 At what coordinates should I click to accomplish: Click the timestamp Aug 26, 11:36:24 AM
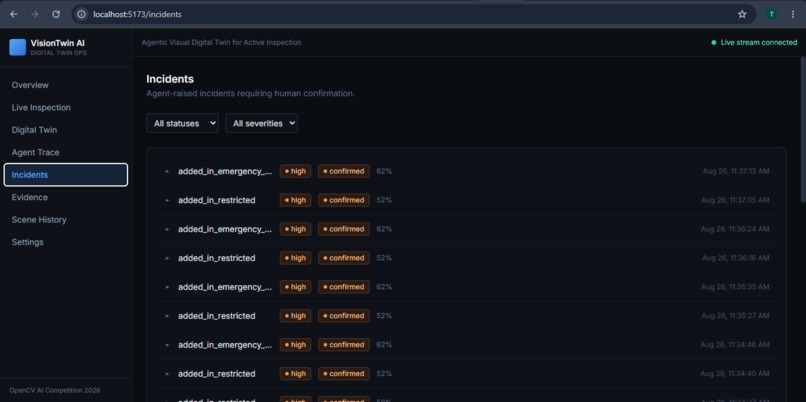735,229
